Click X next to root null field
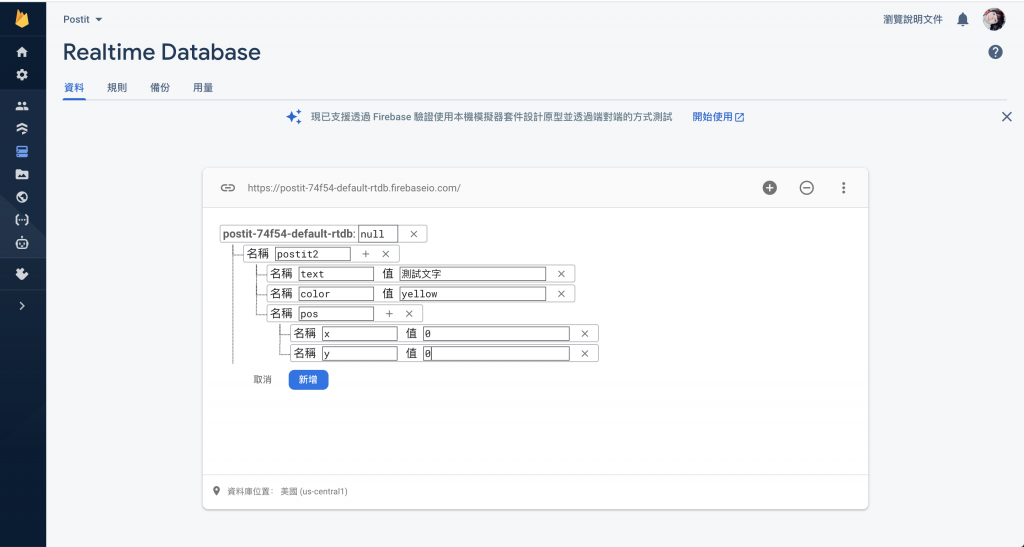This screenshot has width=1024, height=547. point(413,234)
